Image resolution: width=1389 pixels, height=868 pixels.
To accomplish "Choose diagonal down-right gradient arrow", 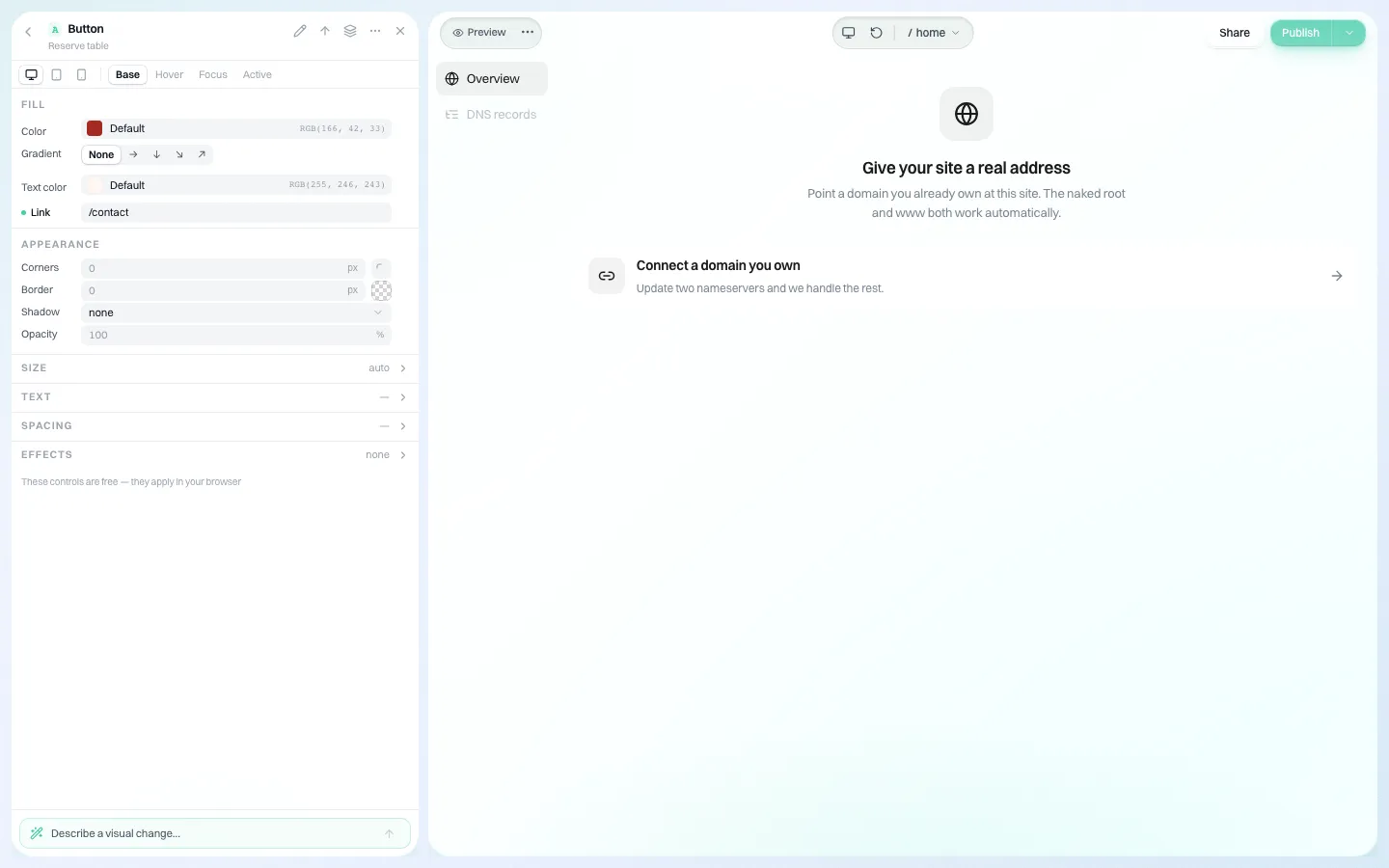I will (179, 154).
